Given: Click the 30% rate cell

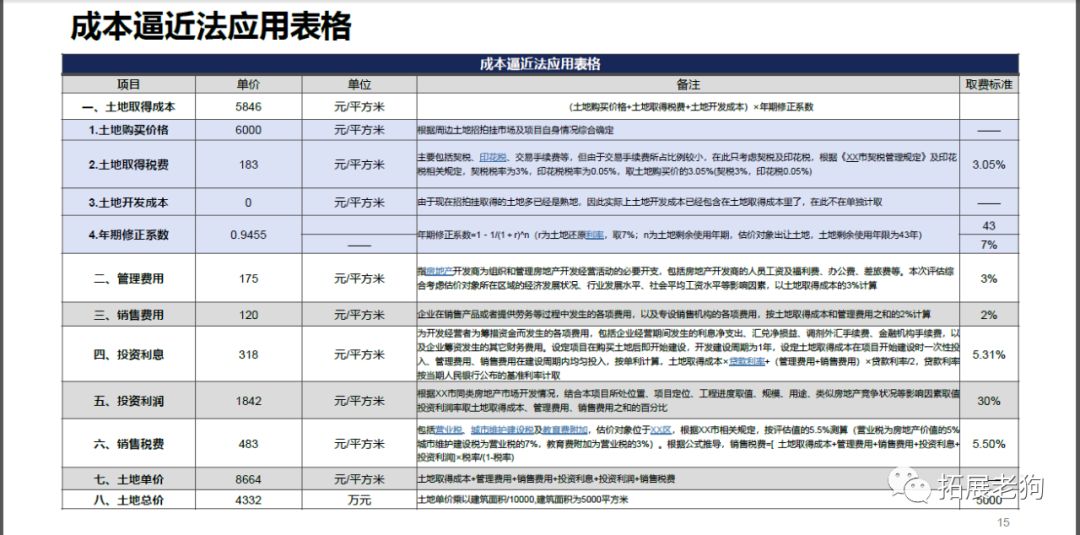Looking at the screenshot, I should [x=988, y=401].
